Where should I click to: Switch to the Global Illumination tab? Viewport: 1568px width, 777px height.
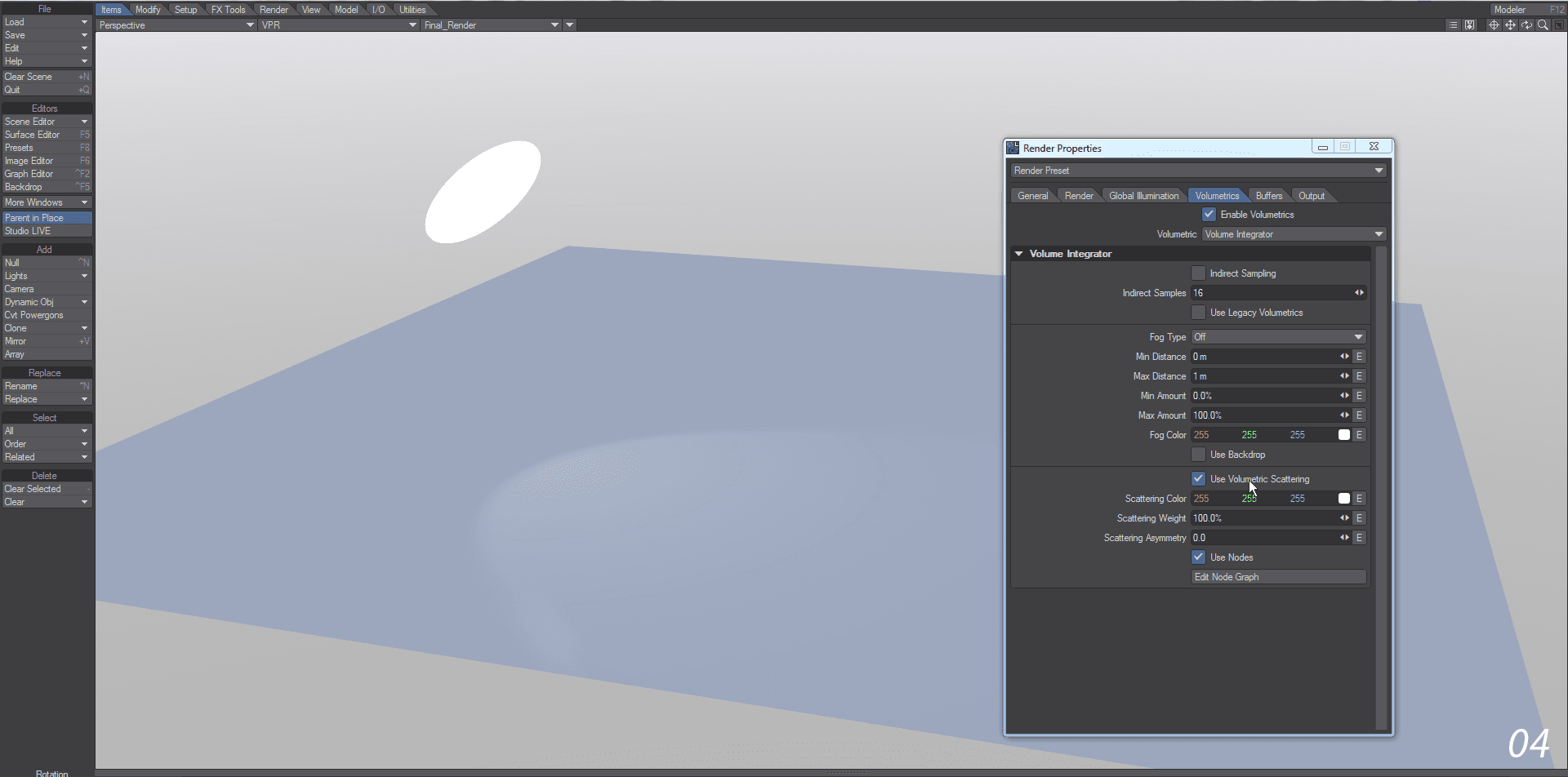tap(1143, 196)
